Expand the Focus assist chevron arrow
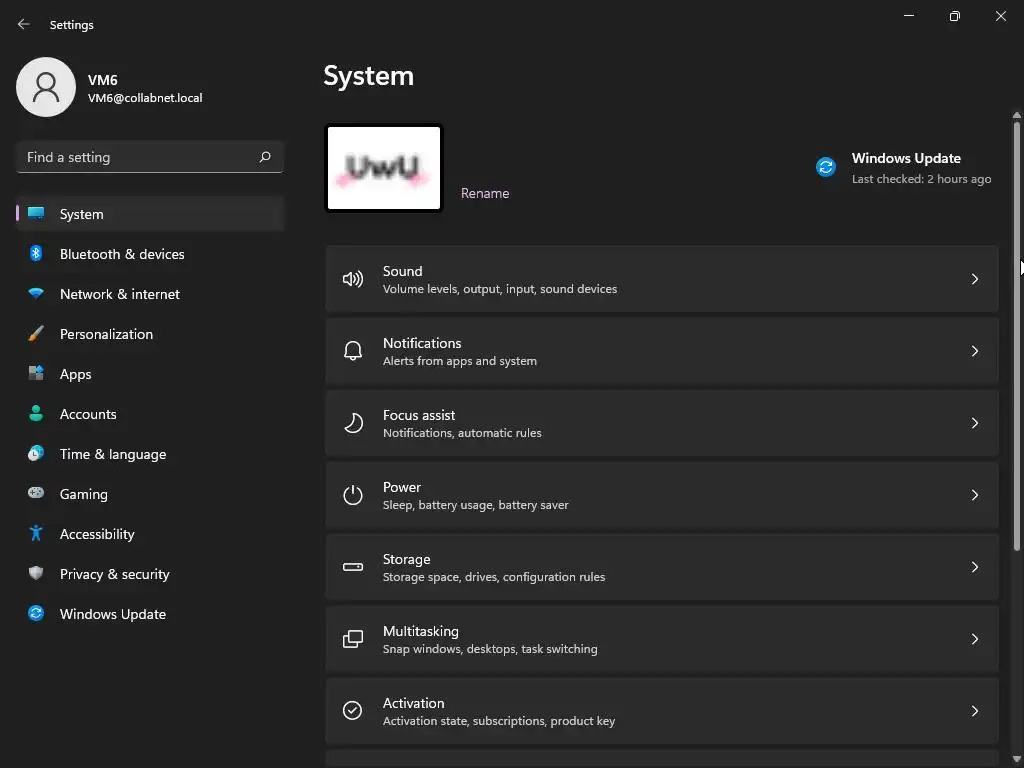Screen dimensions: 1024x768 (x=975, y=423)
